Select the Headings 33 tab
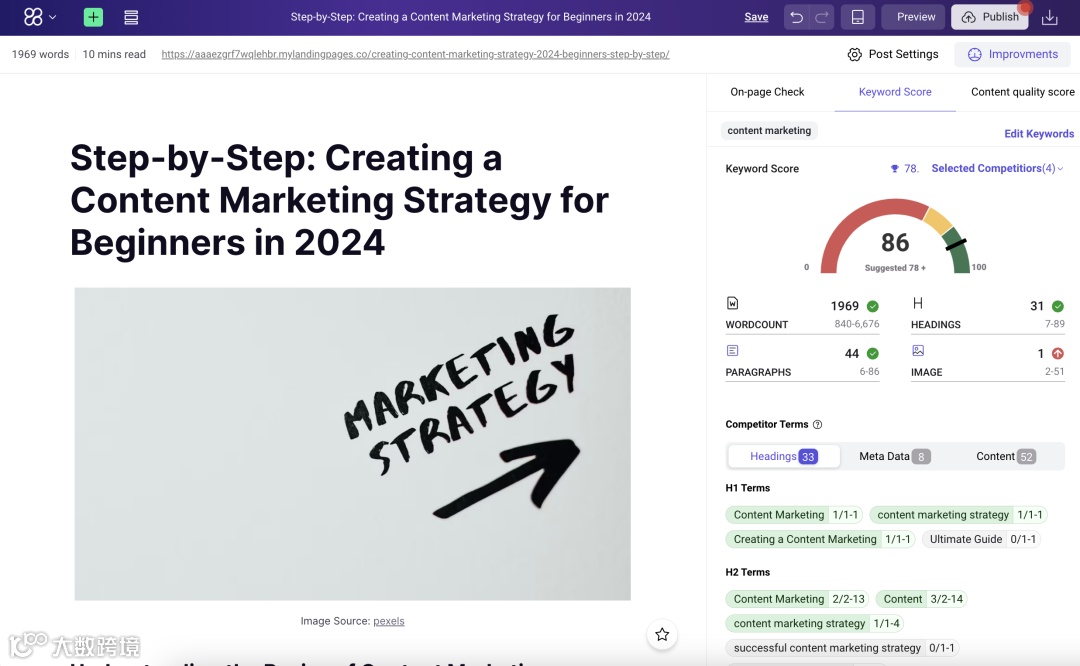This screenshot has height=666, width=1080. point(784,456)
